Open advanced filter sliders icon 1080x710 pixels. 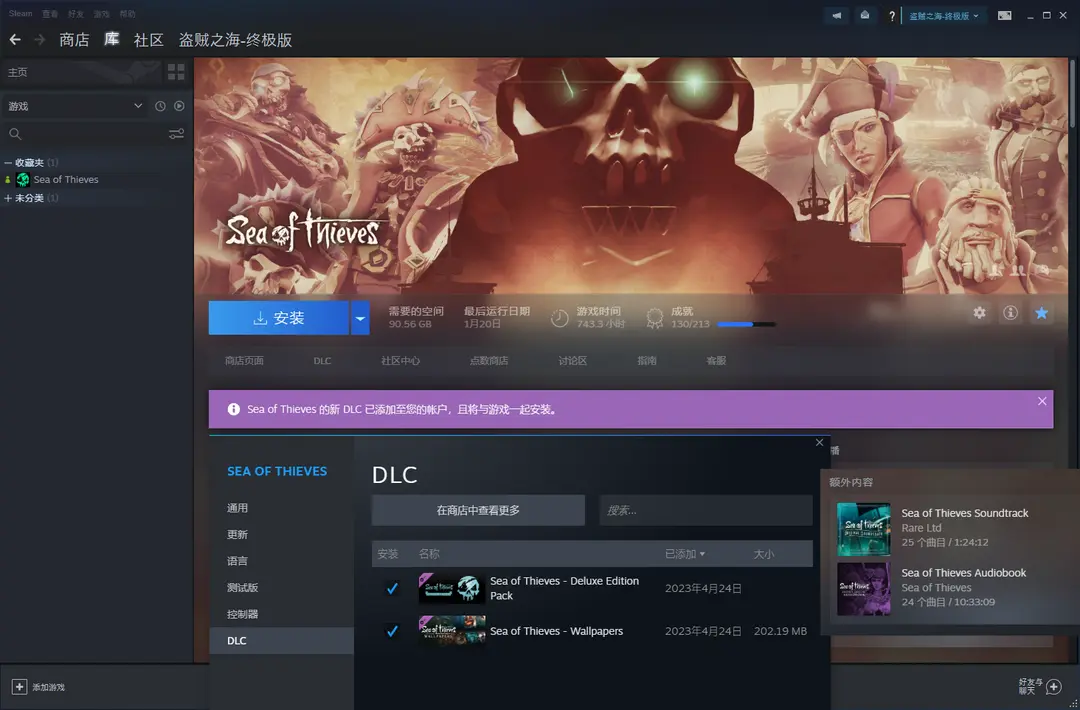[x=176, y=134]
